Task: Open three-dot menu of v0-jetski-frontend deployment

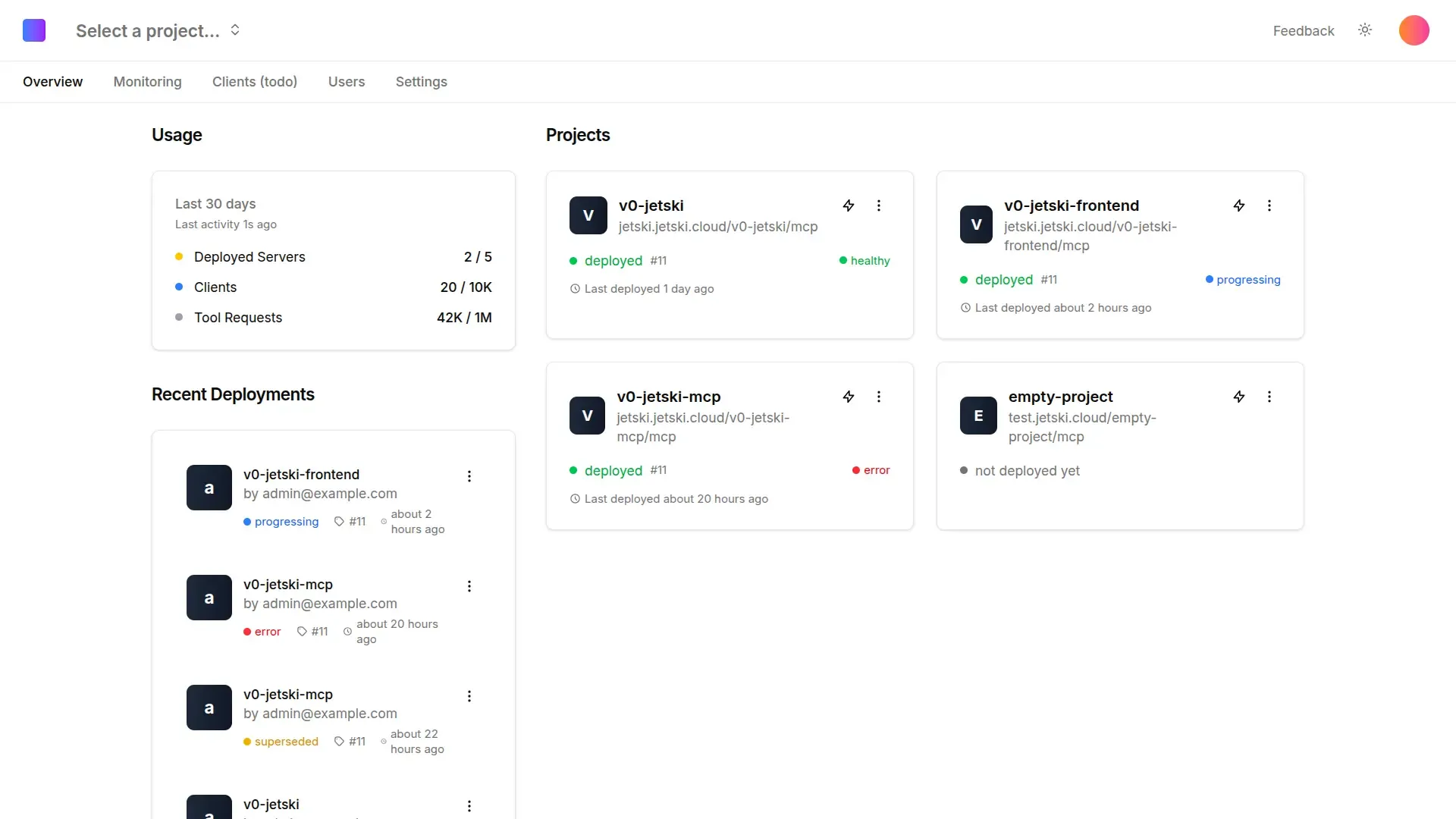Action: coord(469,476)
